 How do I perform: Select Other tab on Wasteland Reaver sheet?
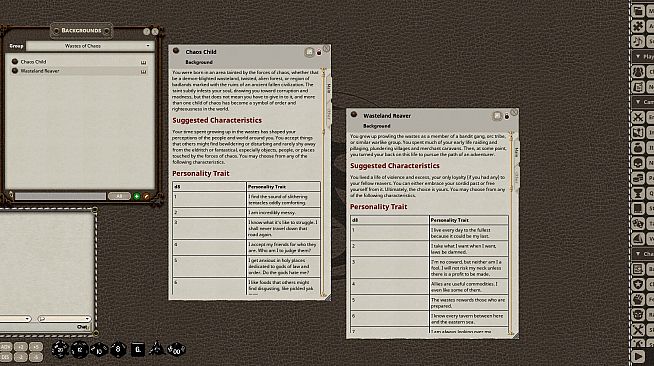(516, 178)
